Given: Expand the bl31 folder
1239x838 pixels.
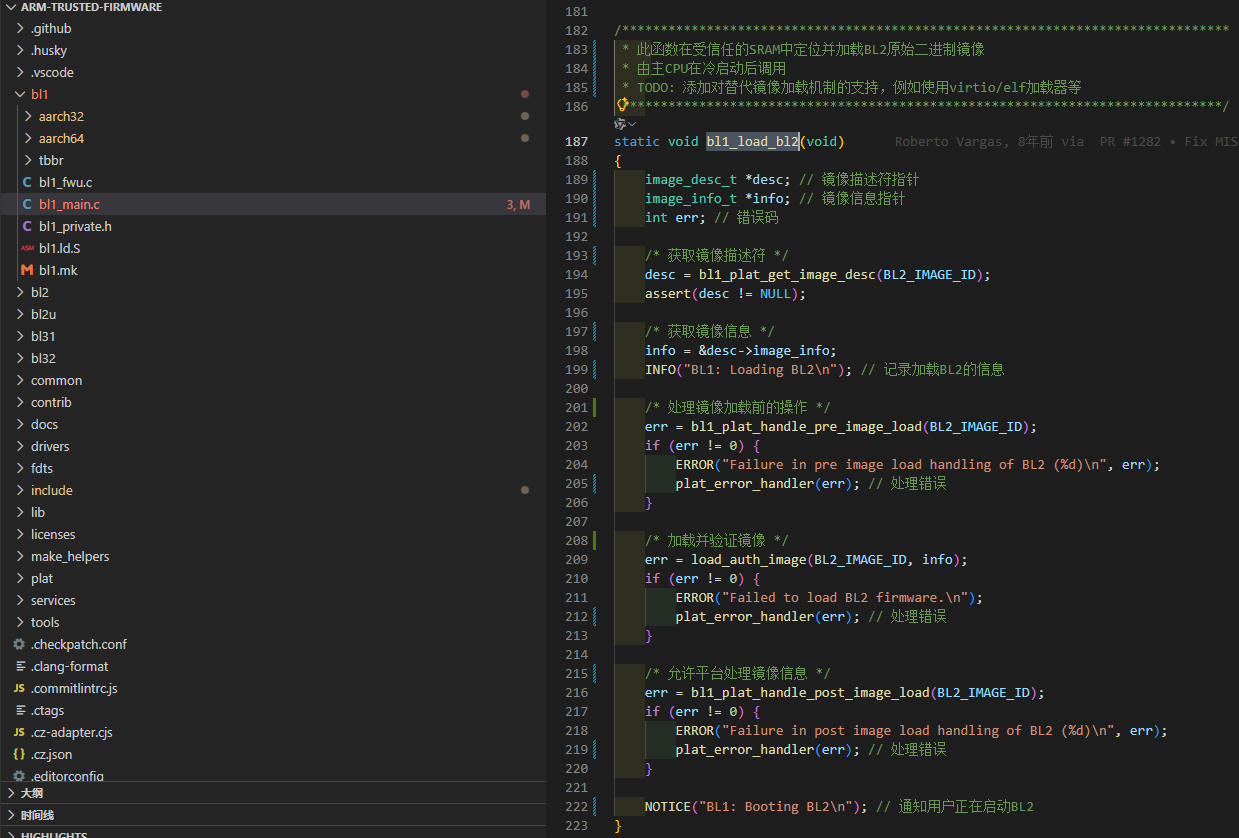Looking at the screenshot, I should click(21, 336).
